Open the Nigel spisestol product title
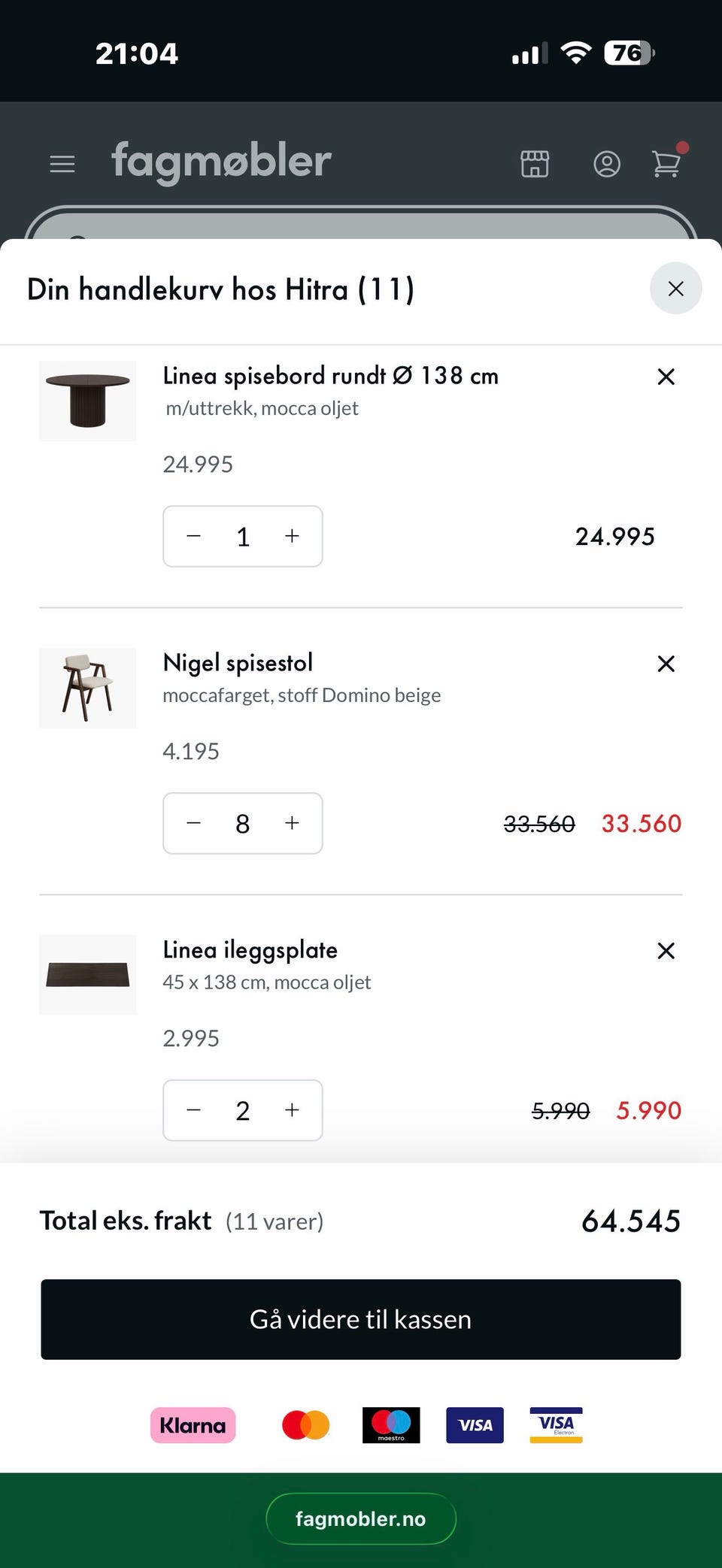 point(238,663)
